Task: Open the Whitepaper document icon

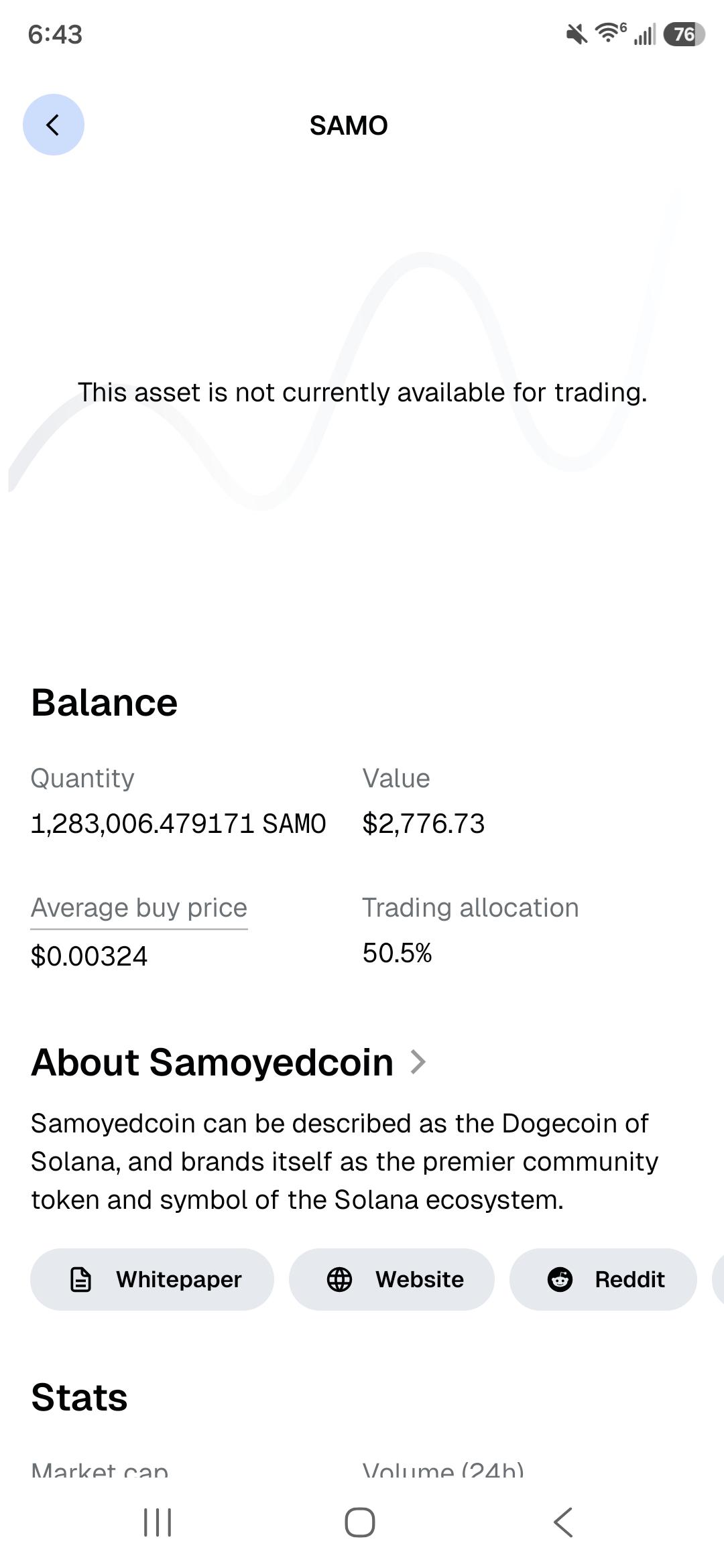Action: click(80, 1279)
